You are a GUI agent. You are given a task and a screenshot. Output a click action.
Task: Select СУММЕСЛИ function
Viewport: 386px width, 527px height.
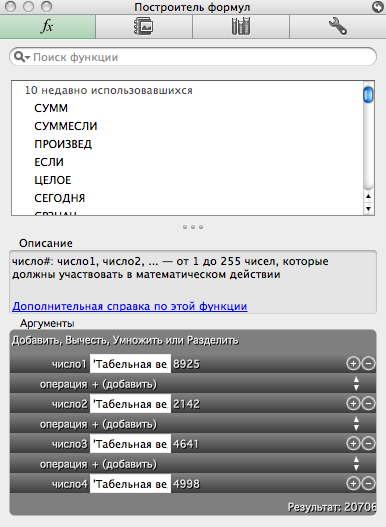click(x=66, y=126)
